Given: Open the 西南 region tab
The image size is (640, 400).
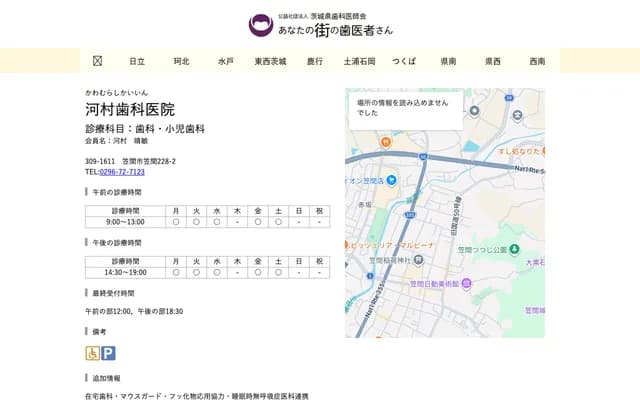Looking at the screenshot, I should (537, 61).
